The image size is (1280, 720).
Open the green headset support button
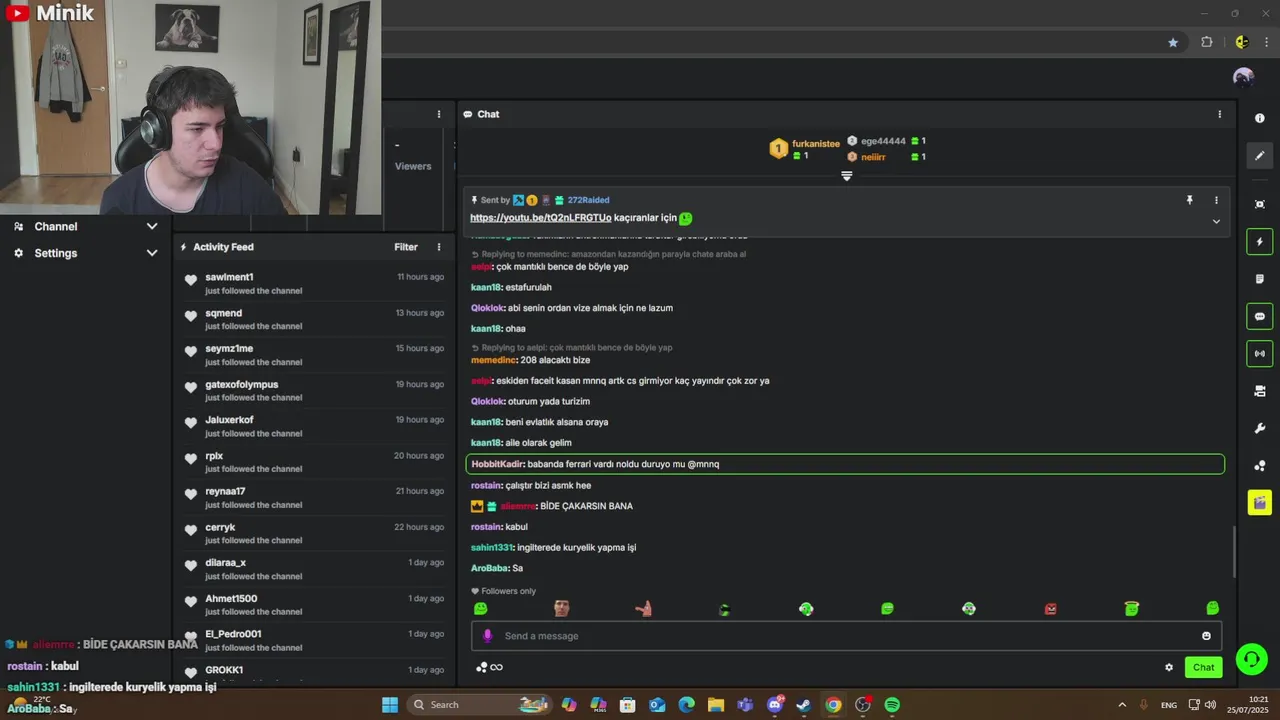tap(1250, 659)
